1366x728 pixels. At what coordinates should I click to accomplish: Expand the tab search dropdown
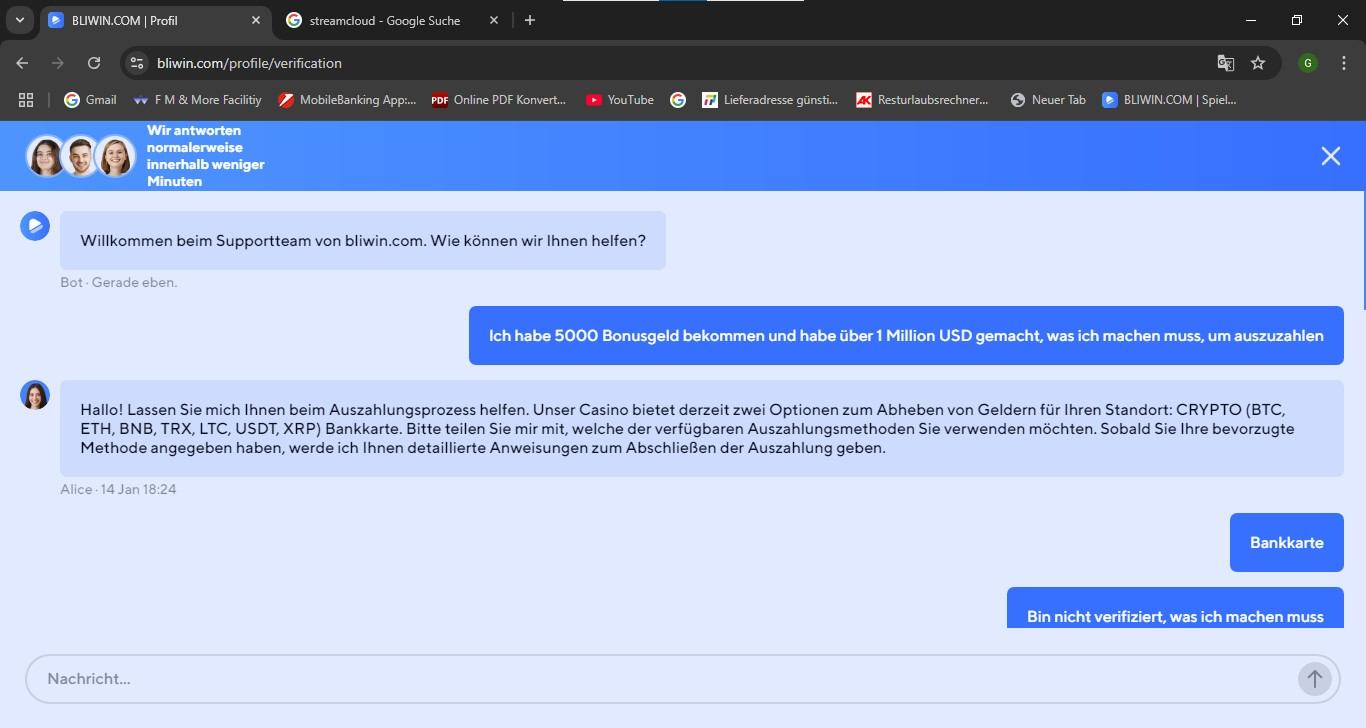coord(19,20)
